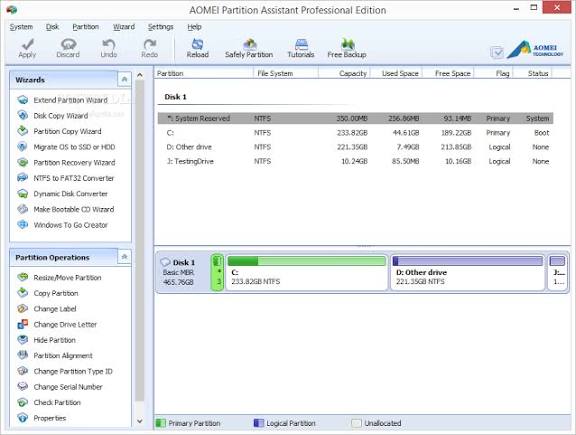Launch Partition Recovery Wizard icon

point(23,162)
